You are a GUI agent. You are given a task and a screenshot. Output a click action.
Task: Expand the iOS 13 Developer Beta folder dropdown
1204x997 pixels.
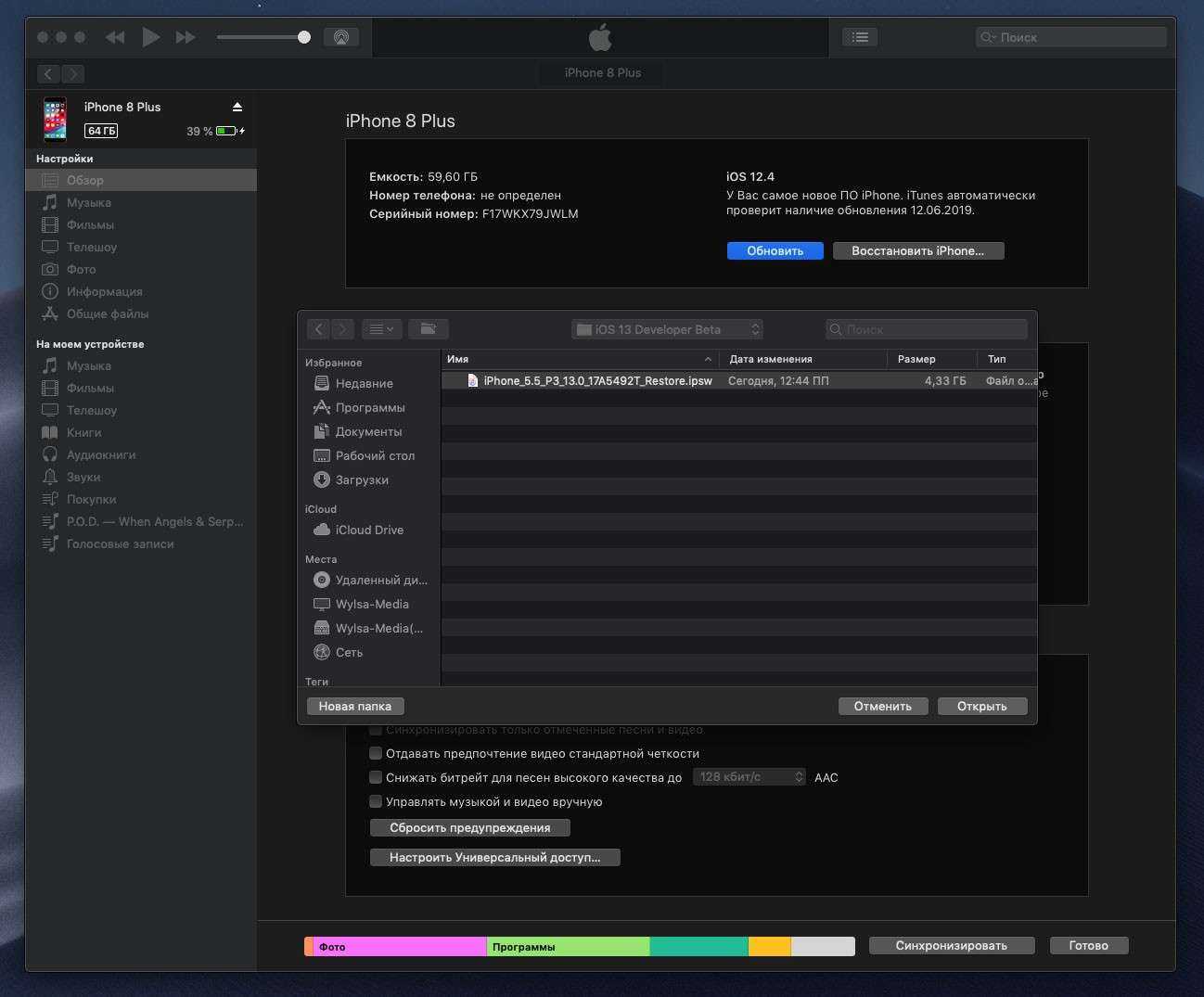(x=667, y=329)
